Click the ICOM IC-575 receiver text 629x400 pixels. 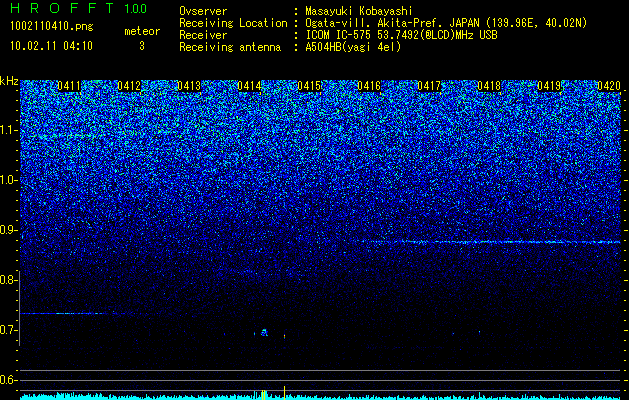point(401,35)
